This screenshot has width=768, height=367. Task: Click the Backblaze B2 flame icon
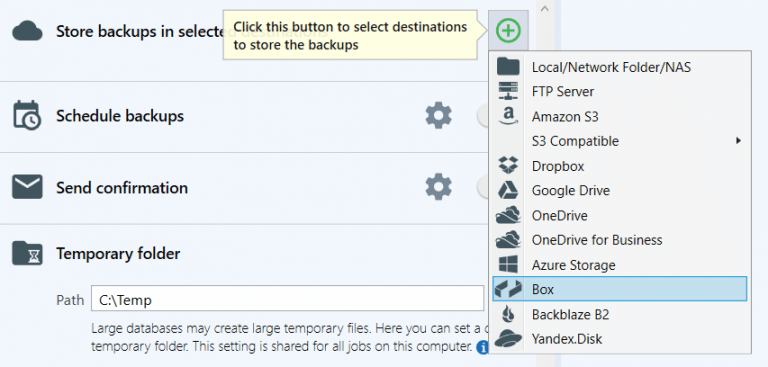click(508, 314)
